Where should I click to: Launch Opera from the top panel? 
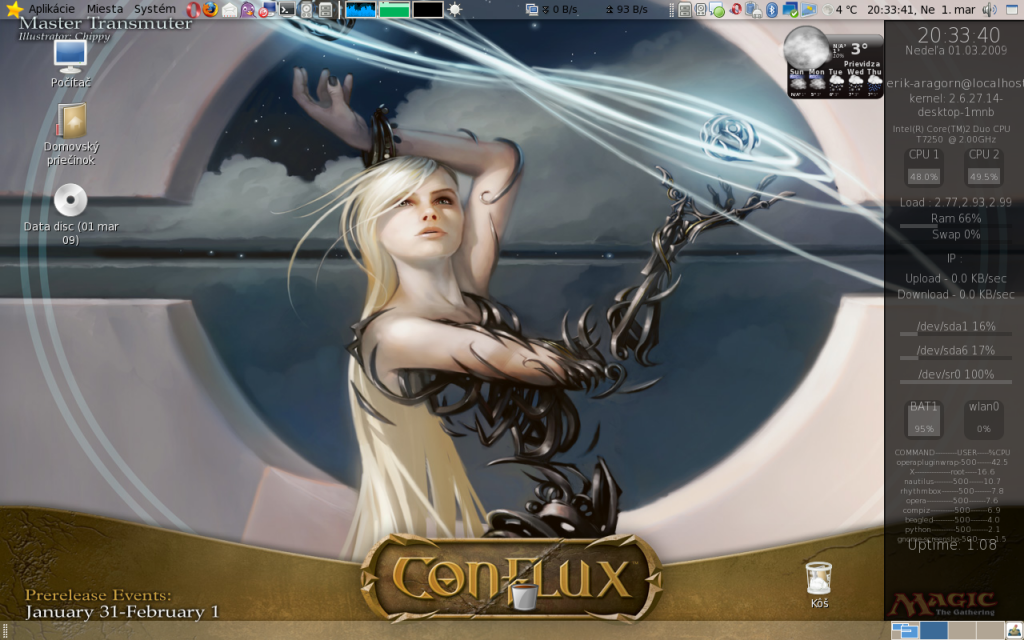pos(193,9)
